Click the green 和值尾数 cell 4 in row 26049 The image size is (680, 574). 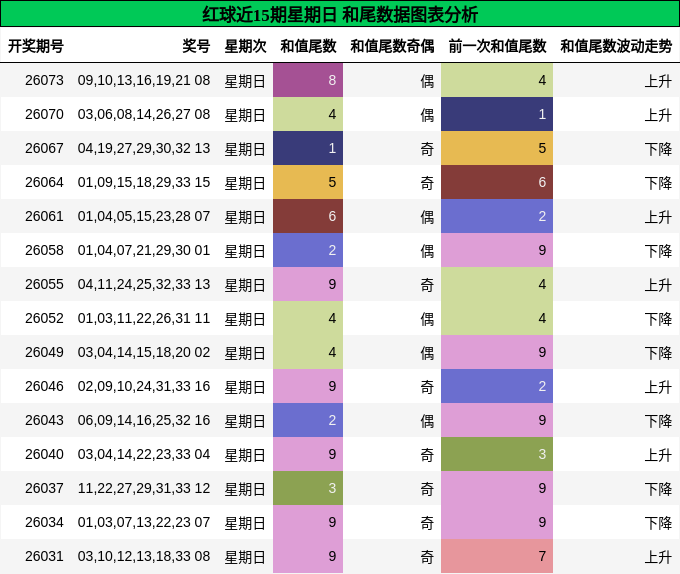coord(308,352)
